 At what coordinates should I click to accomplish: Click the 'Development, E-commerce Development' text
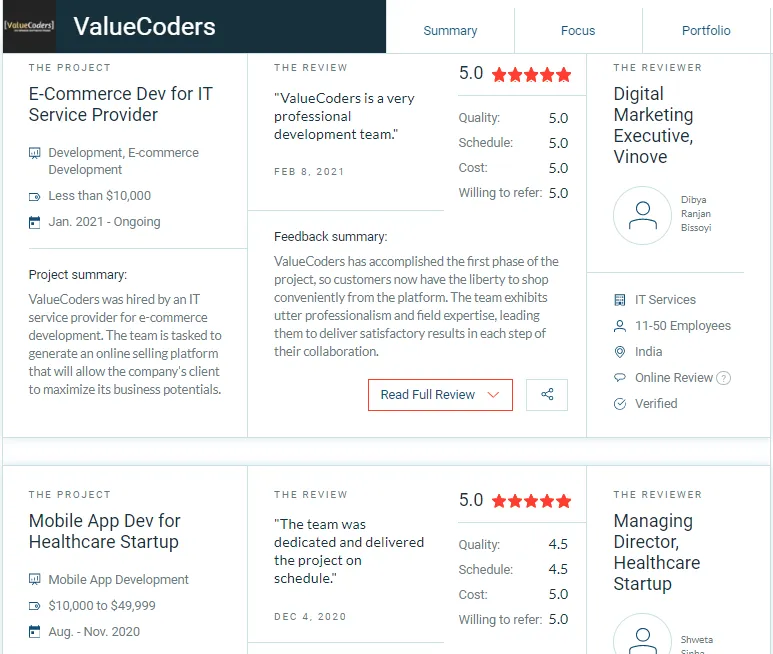pyautogui.click(x=123, y=161)
